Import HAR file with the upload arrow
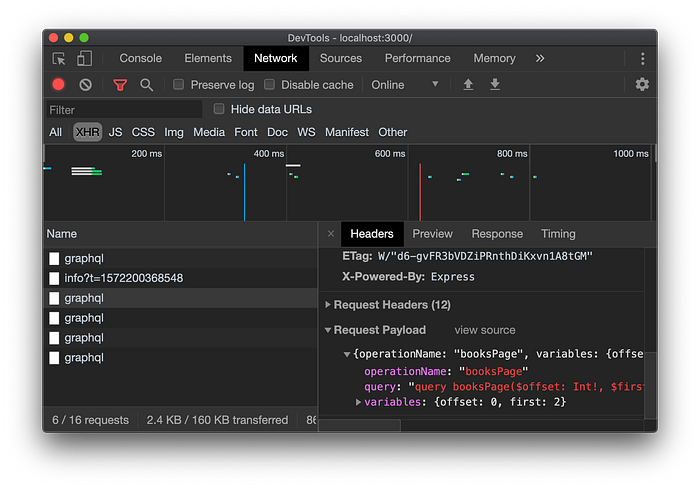 468,84
